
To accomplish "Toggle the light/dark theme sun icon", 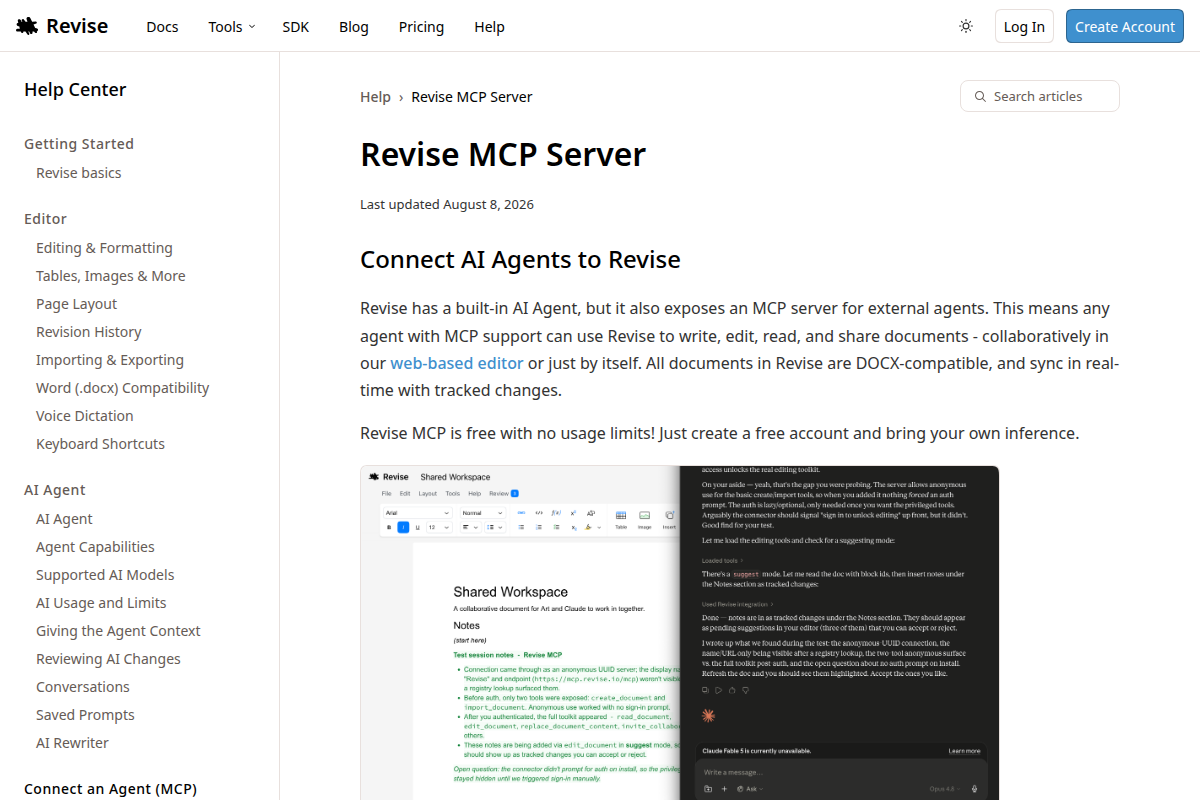I will point(966,26).
